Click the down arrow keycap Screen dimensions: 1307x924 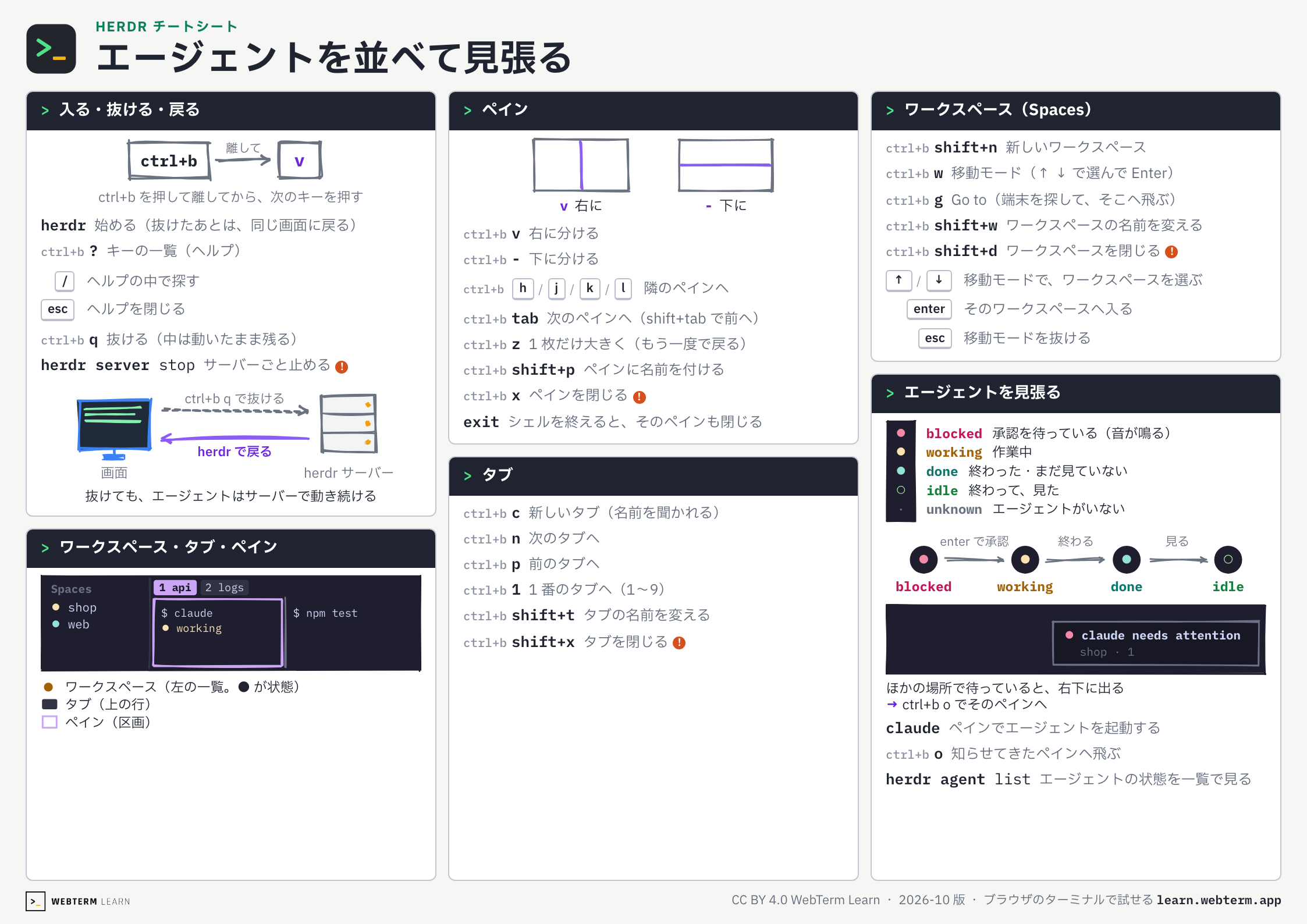[939, 280]
